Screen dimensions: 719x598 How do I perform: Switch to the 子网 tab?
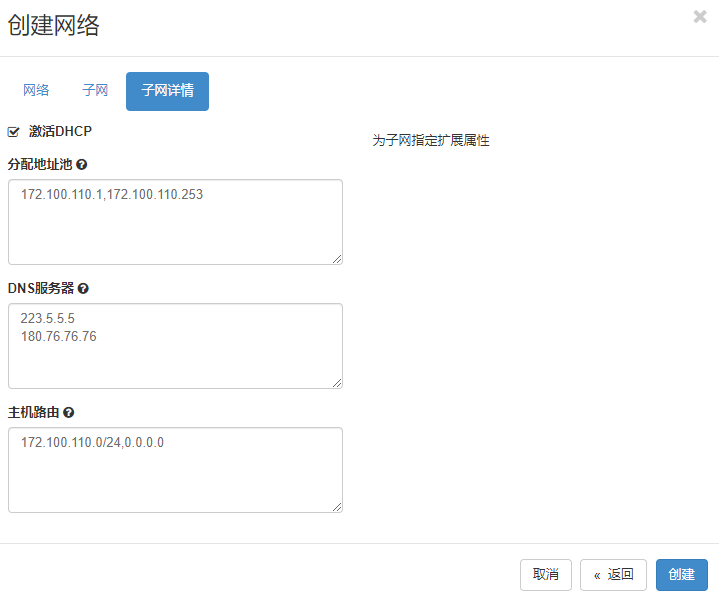pyautogui.click(x=95, y=90)
